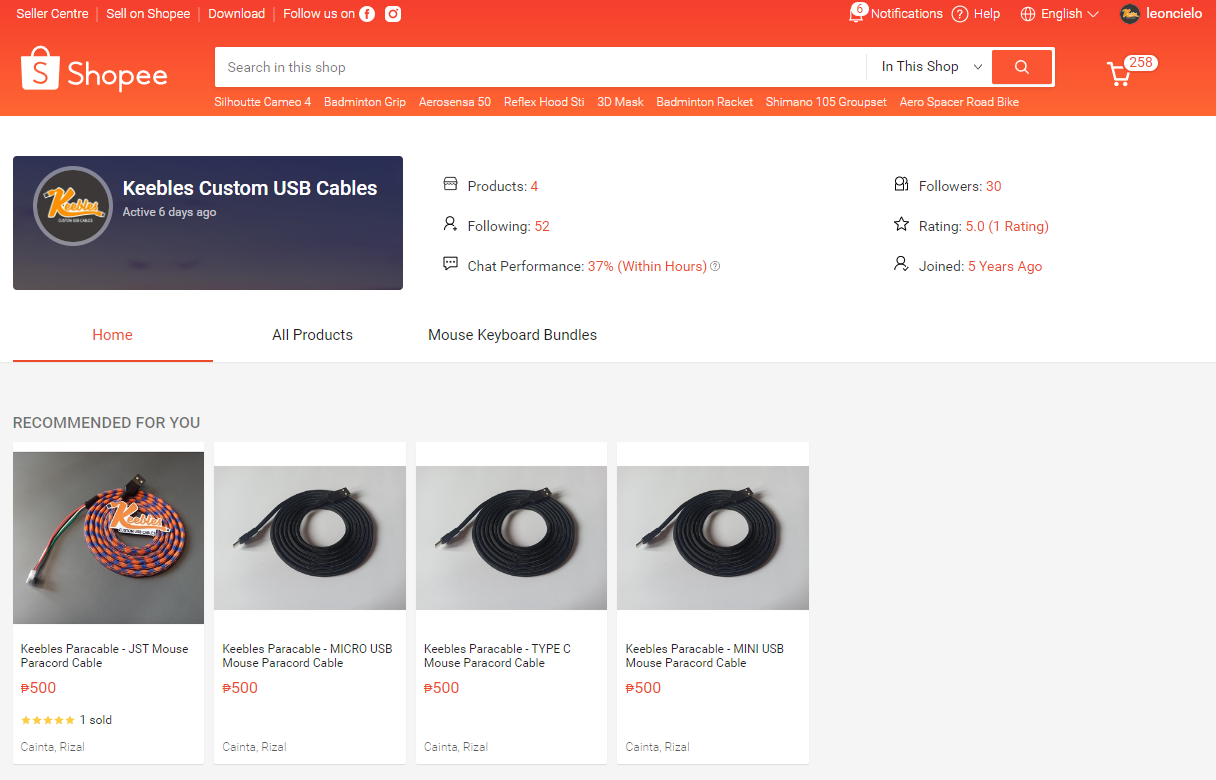
Task: Switch to the All Products tab
Action: click(312, 335)
